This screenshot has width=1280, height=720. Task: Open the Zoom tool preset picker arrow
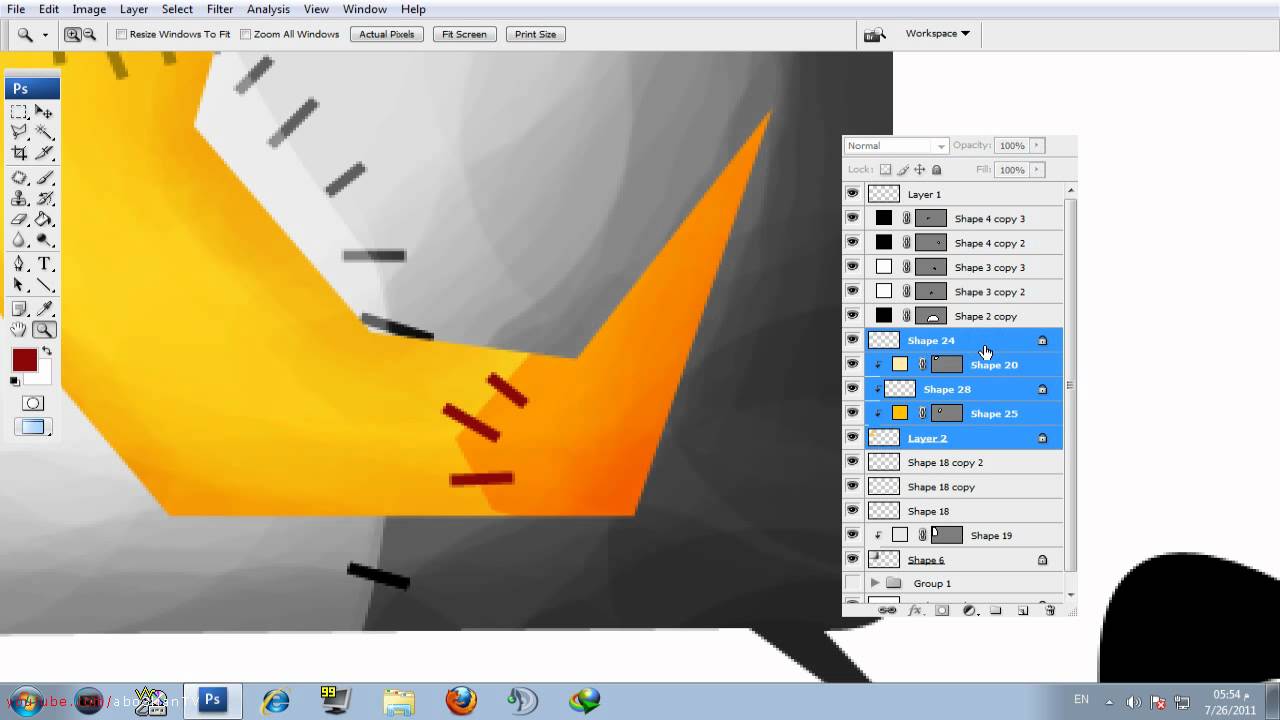click(45, 35)
